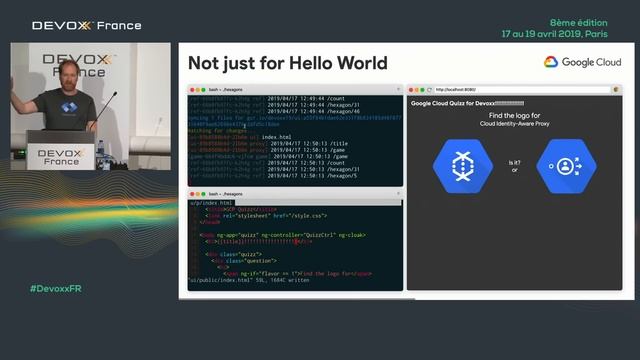The width and height of the screenshot is (640, 360).
Task: Click the {{title}} heading line in vim
Action: [258, 242]
